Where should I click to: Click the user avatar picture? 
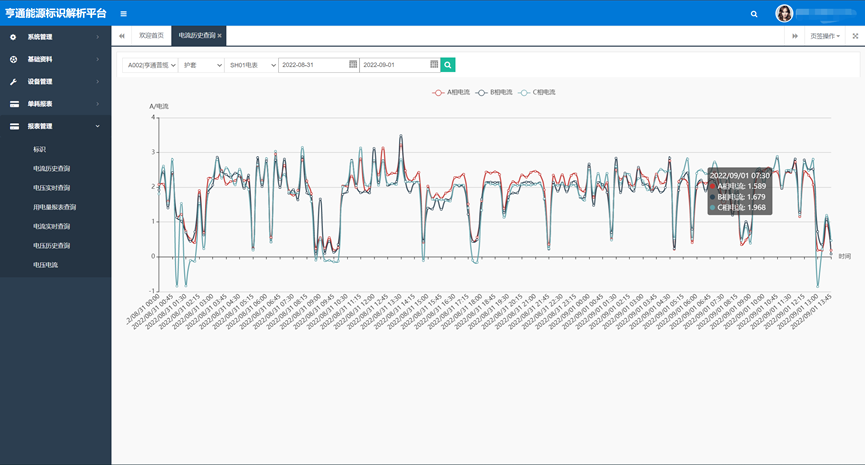click(785, 13)
